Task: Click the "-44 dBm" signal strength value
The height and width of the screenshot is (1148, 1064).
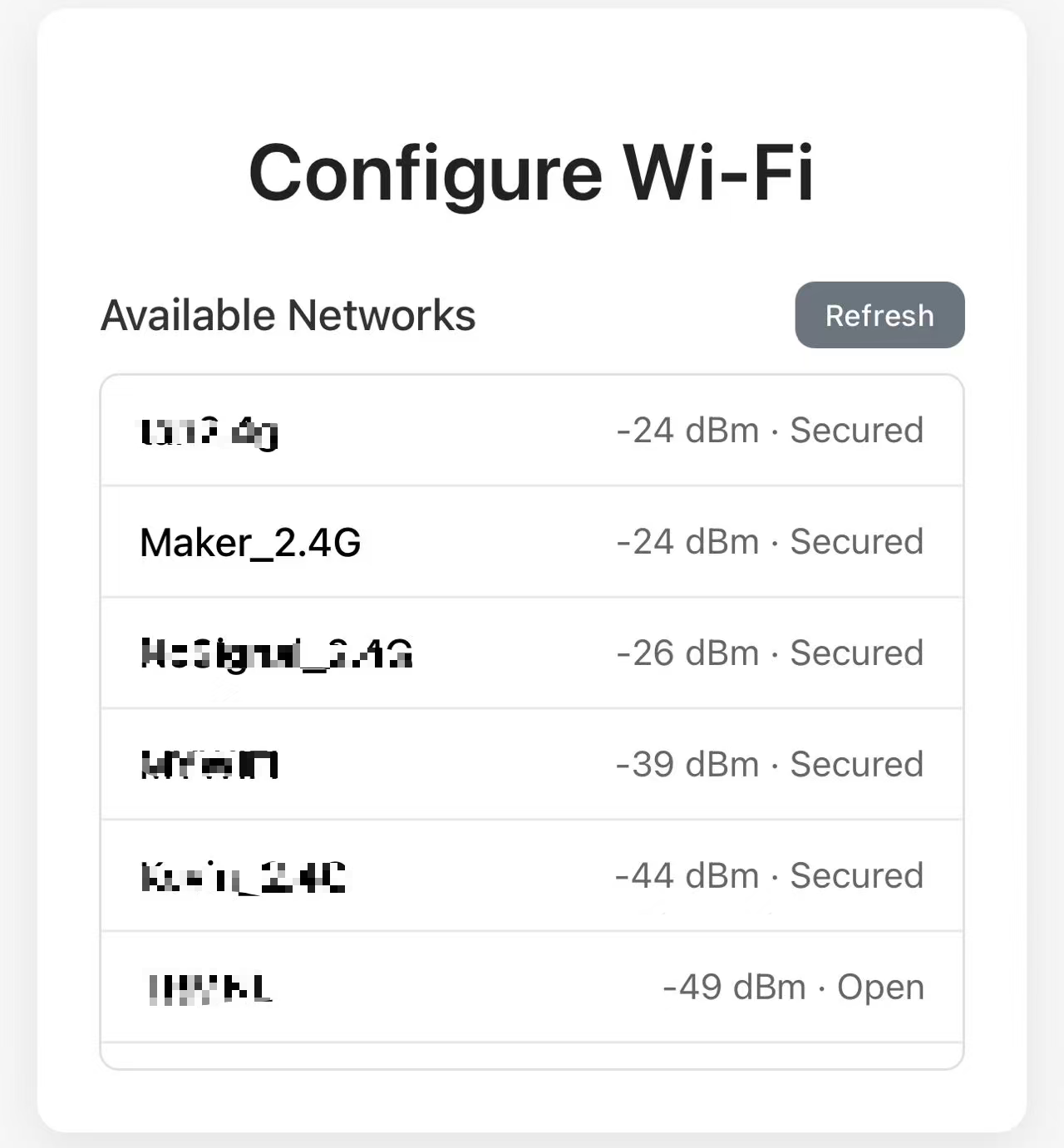Action: pos(687,876)
